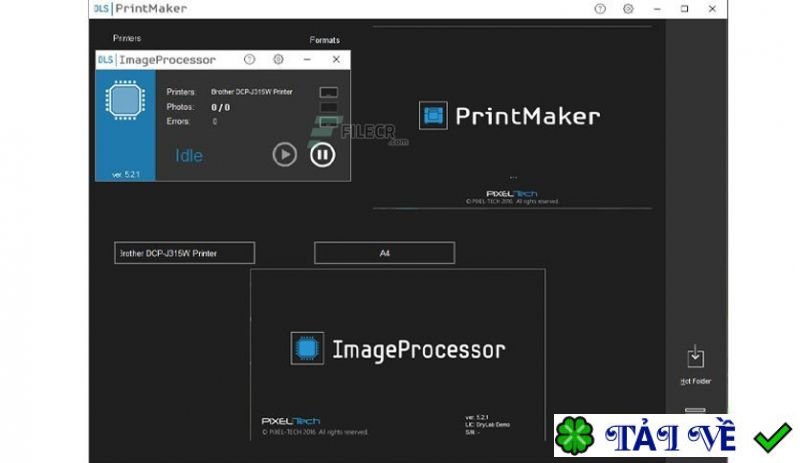Click the DLS logo in the ImageProcessor title bar

coord(105,60)
